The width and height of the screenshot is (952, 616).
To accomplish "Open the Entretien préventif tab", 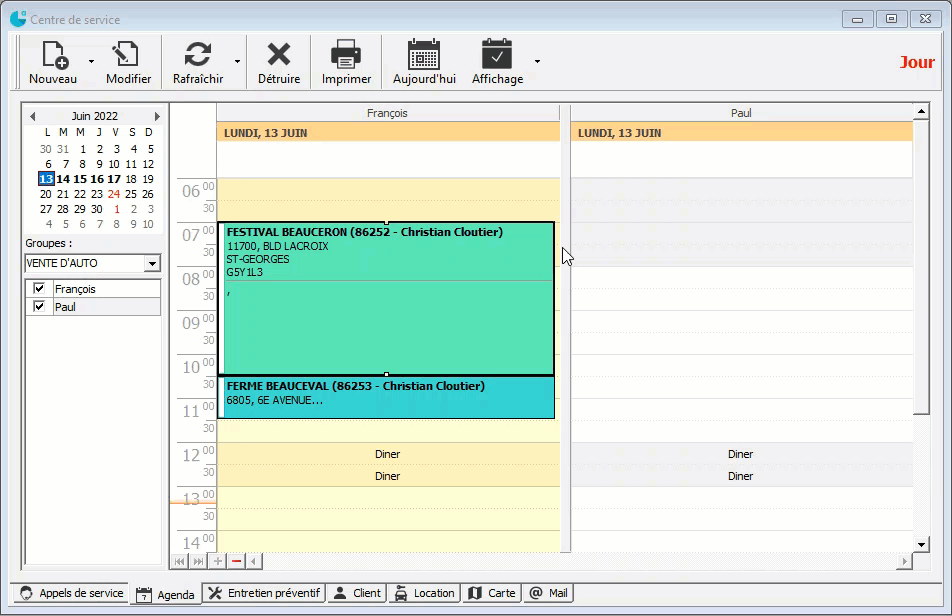I will pyautogui.click(x=264, y=593).
